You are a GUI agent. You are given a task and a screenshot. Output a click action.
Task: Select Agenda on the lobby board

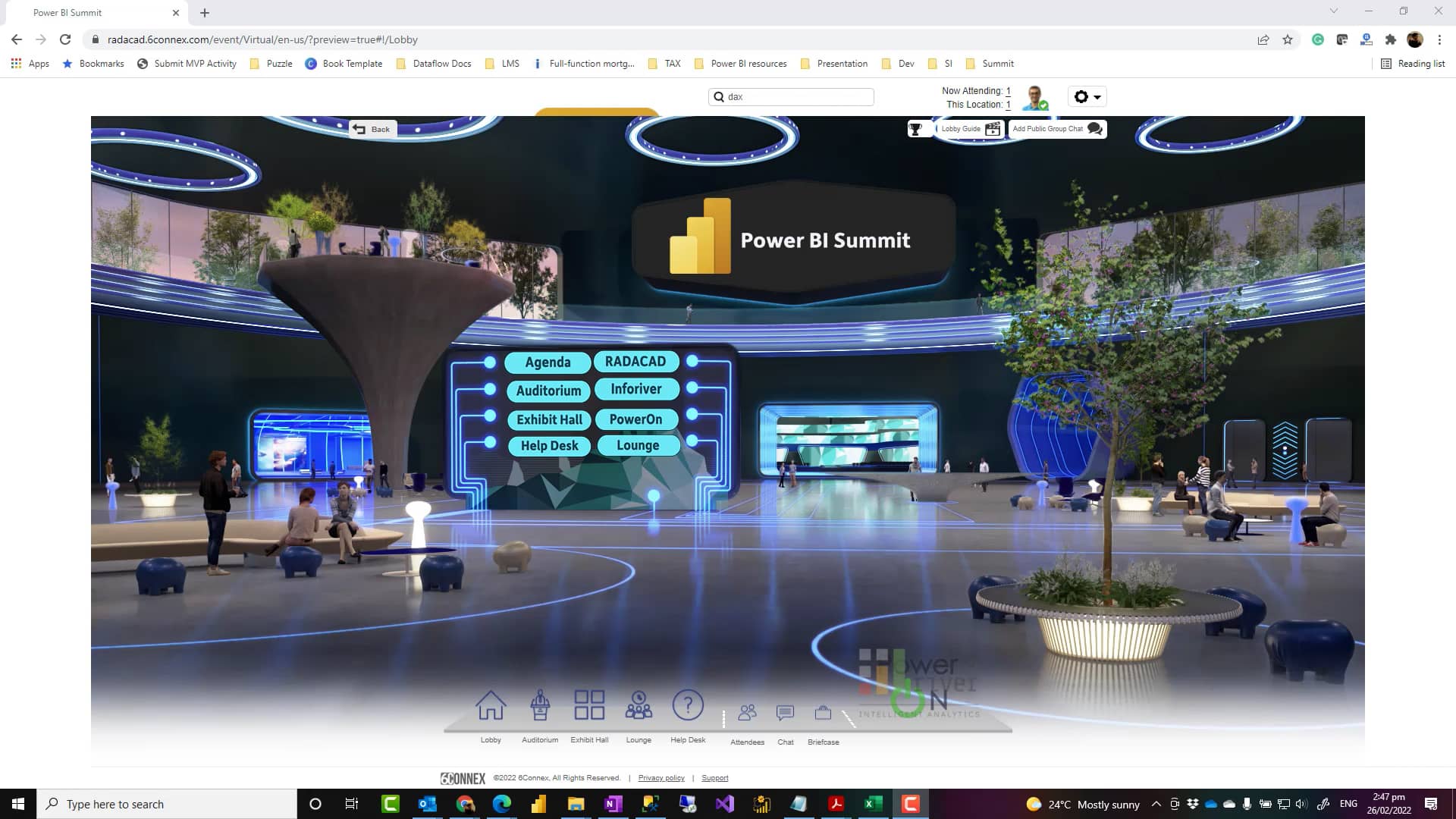(x=548, y=362)
